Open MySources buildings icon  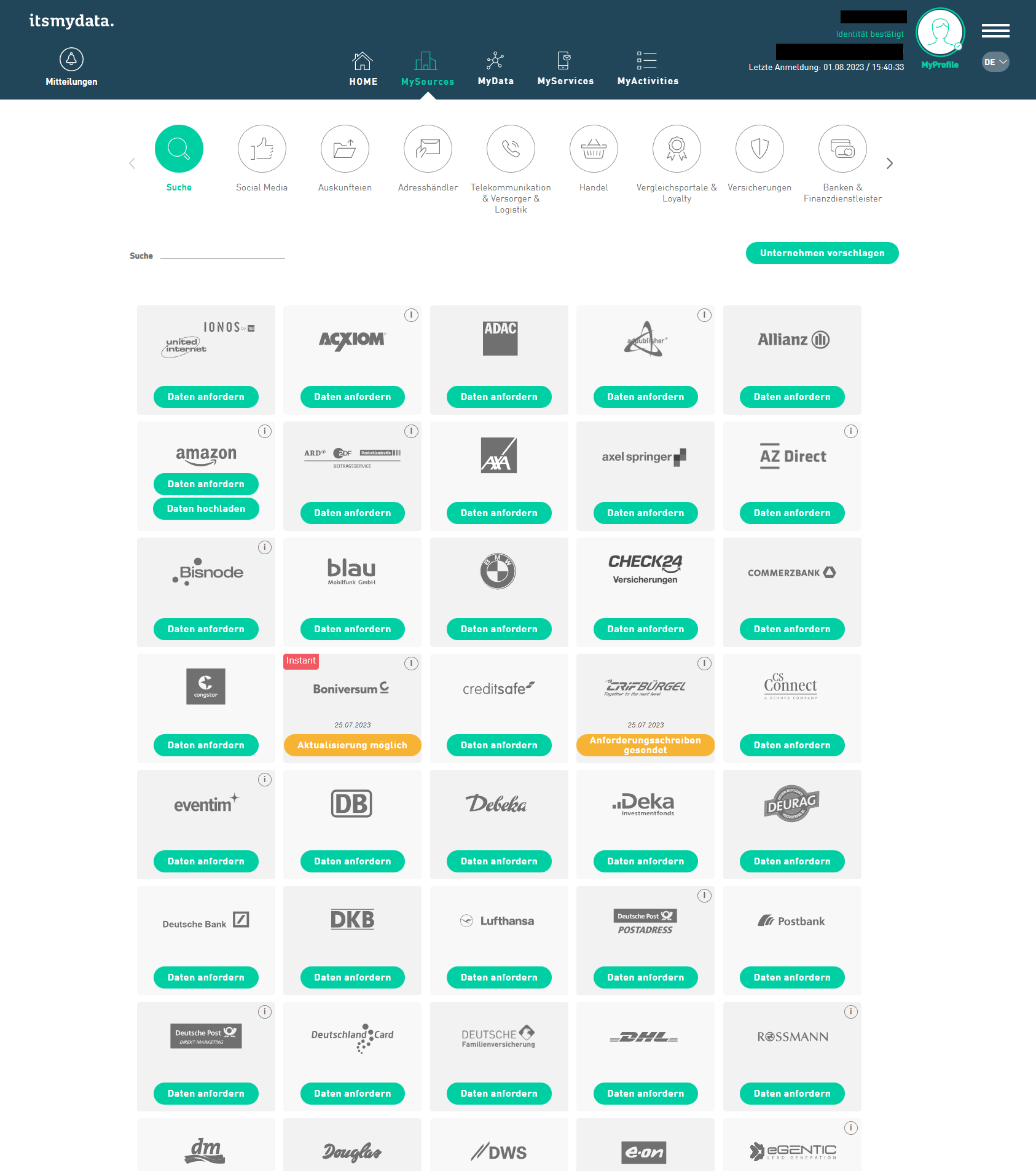[426, 61]
